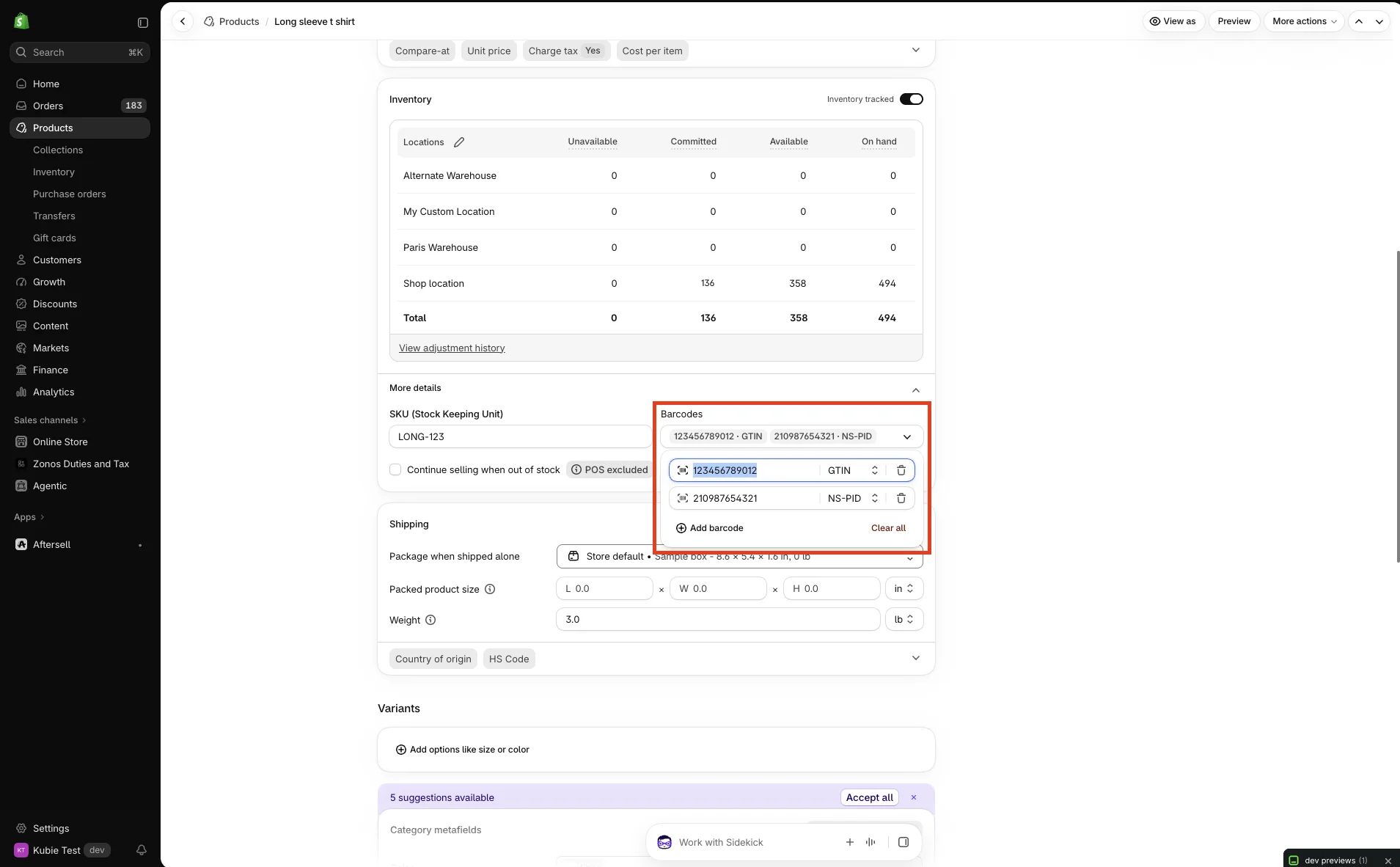Viewport: 1400px width, 867px height.
Task: Click the SKU input field
Action: pyautogui.click(x=520, y=436)
